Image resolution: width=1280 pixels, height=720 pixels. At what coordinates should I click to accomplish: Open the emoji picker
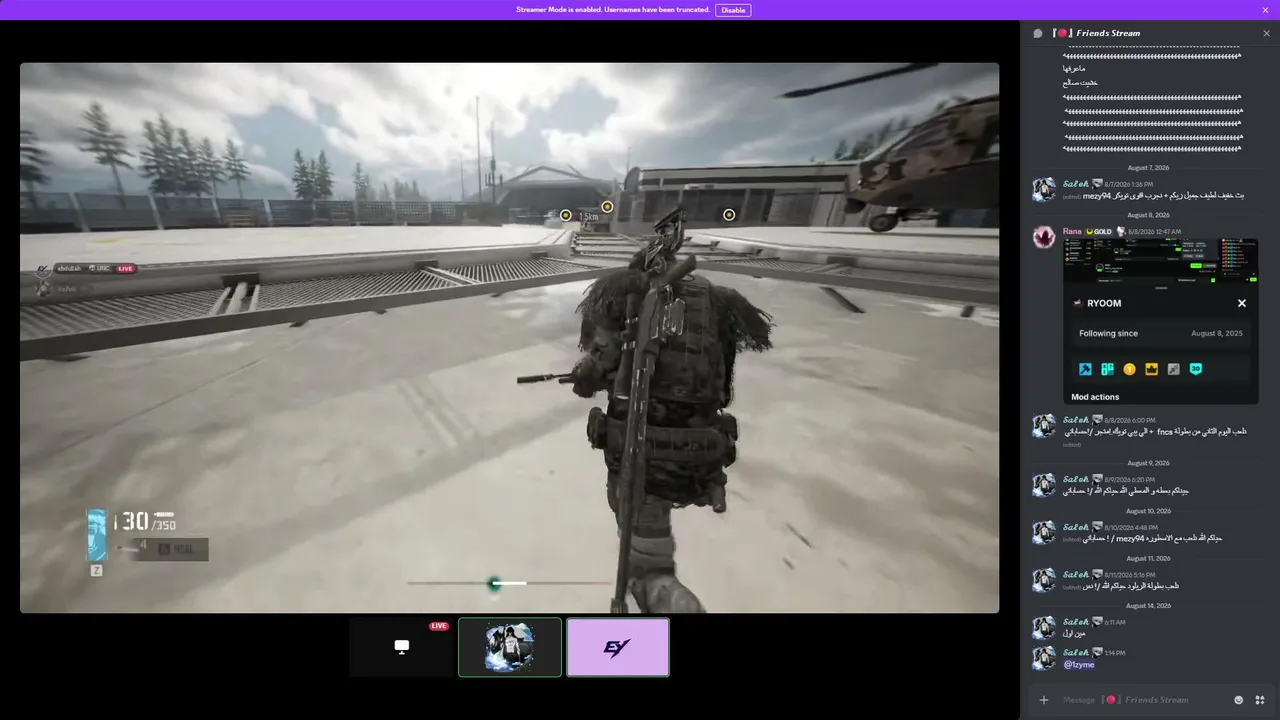coord(1239,700)
